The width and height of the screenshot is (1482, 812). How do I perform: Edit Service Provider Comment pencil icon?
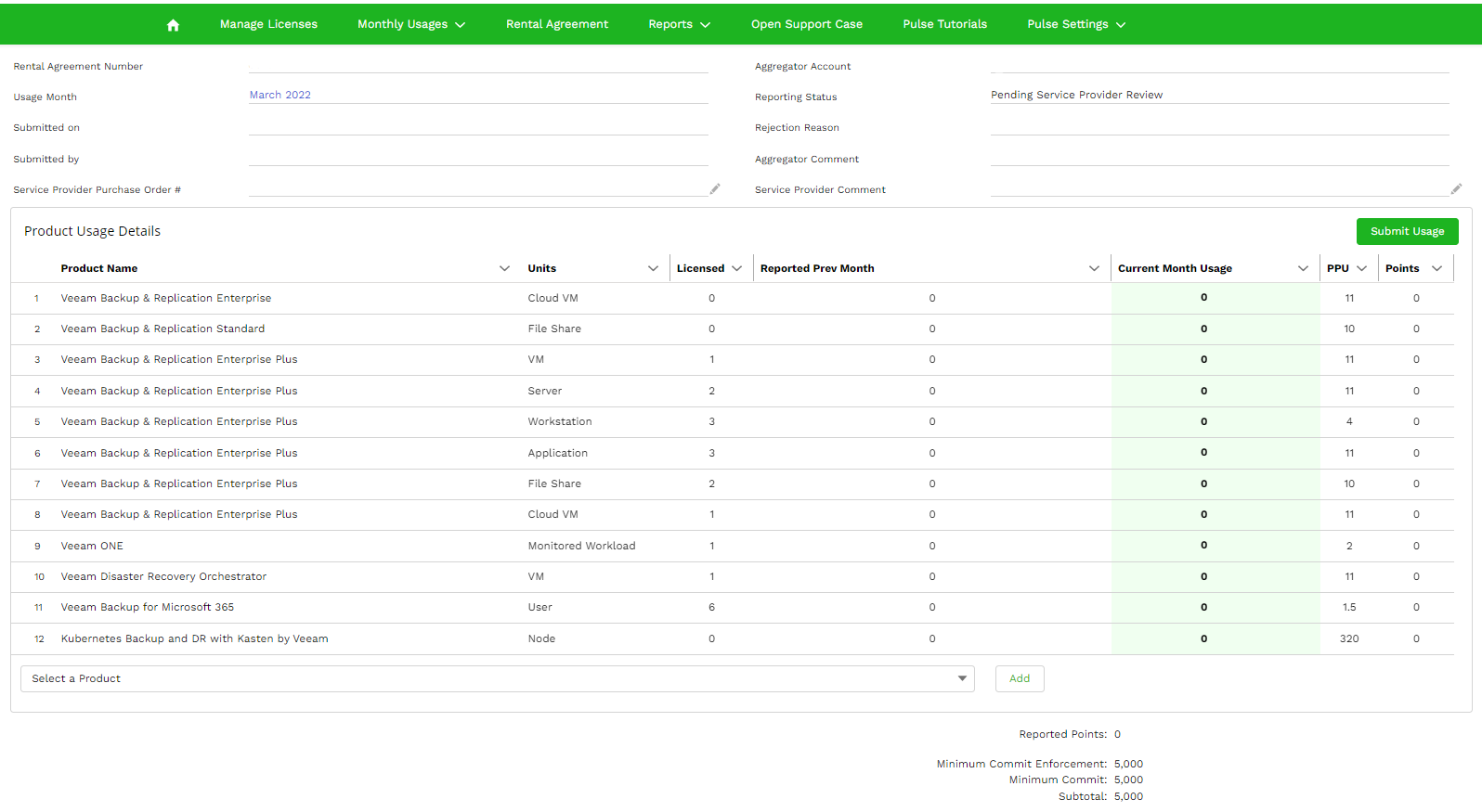click(1456, 189)
